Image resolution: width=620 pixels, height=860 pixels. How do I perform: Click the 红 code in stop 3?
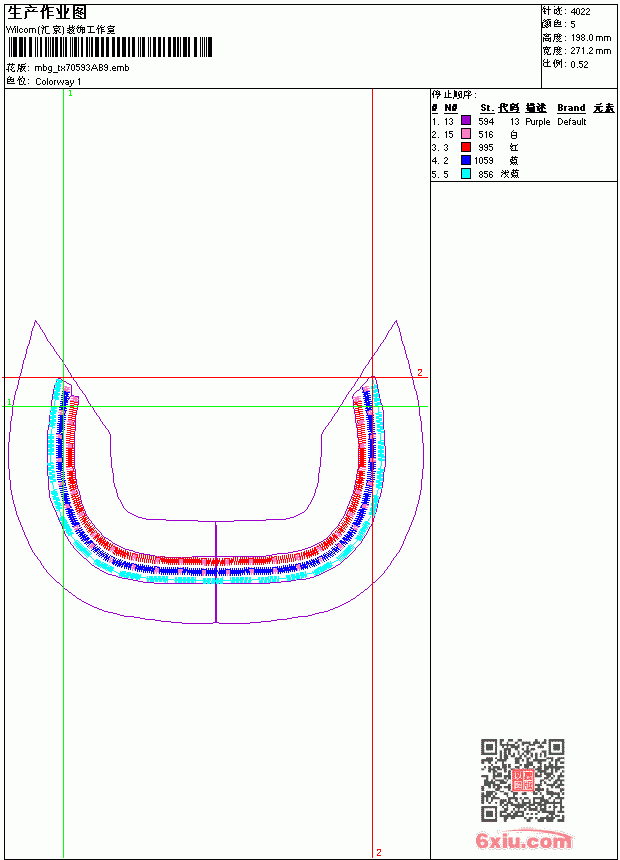(514, 148)
